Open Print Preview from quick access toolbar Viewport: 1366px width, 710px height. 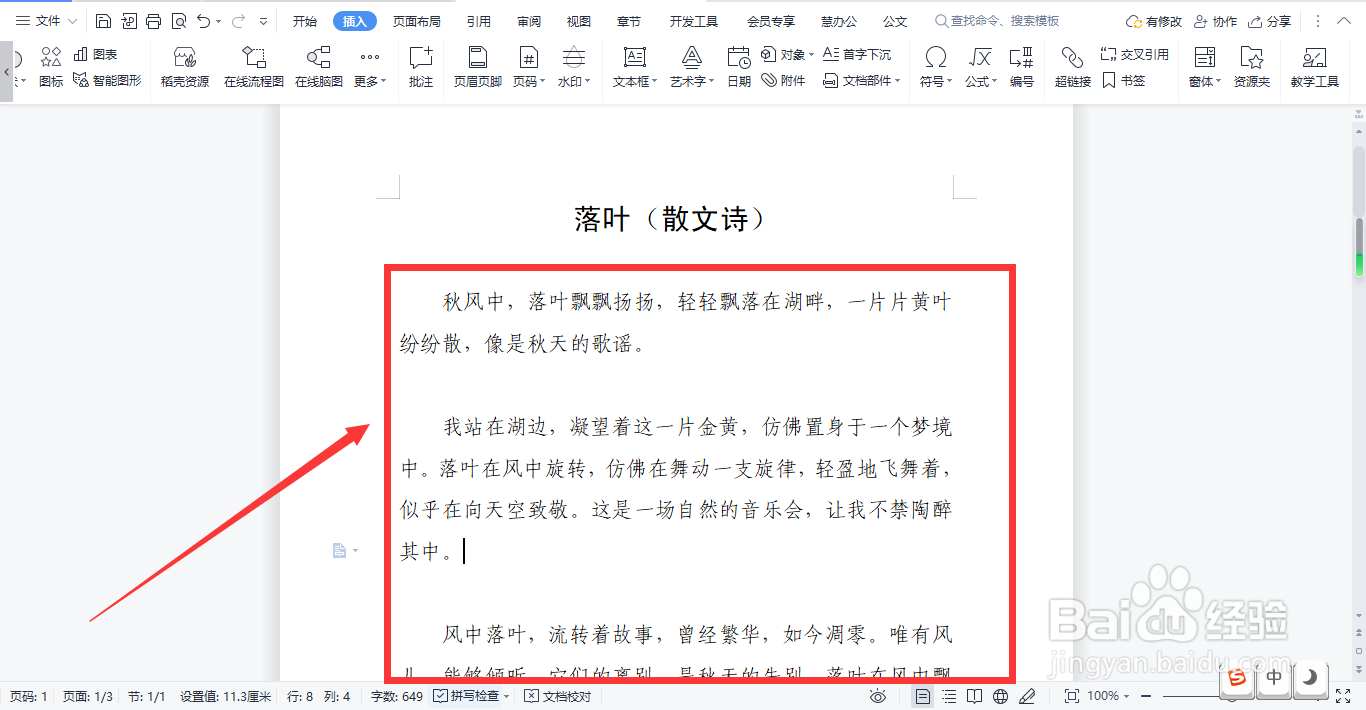click(178, 21)
